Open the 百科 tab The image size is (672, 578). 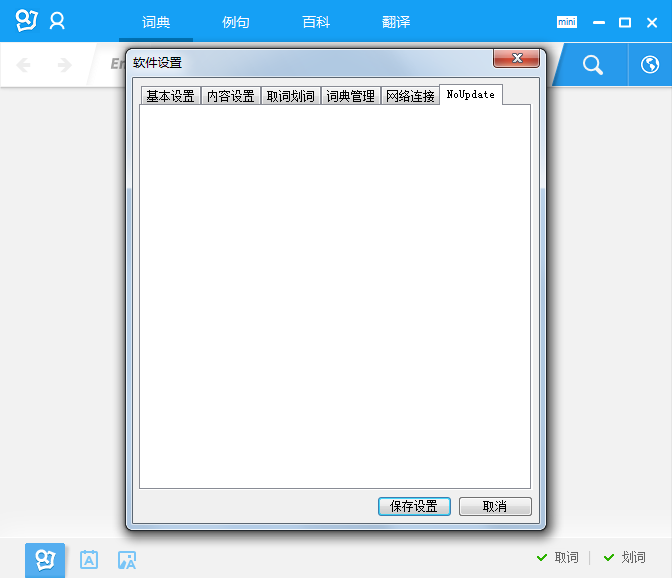coord(316,22)
